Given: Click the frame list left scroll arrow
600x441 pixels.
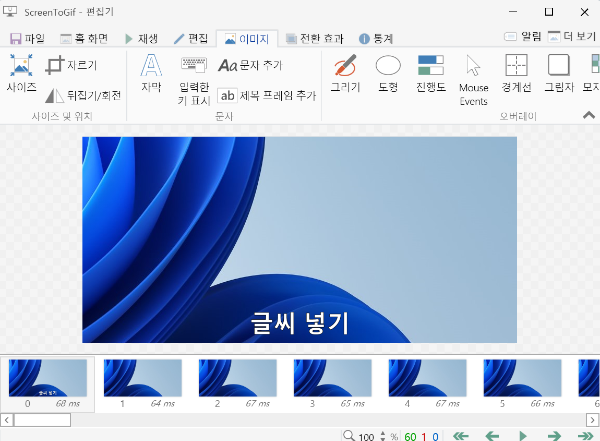Looking at the screenshot, I should (x=7, y=420).
